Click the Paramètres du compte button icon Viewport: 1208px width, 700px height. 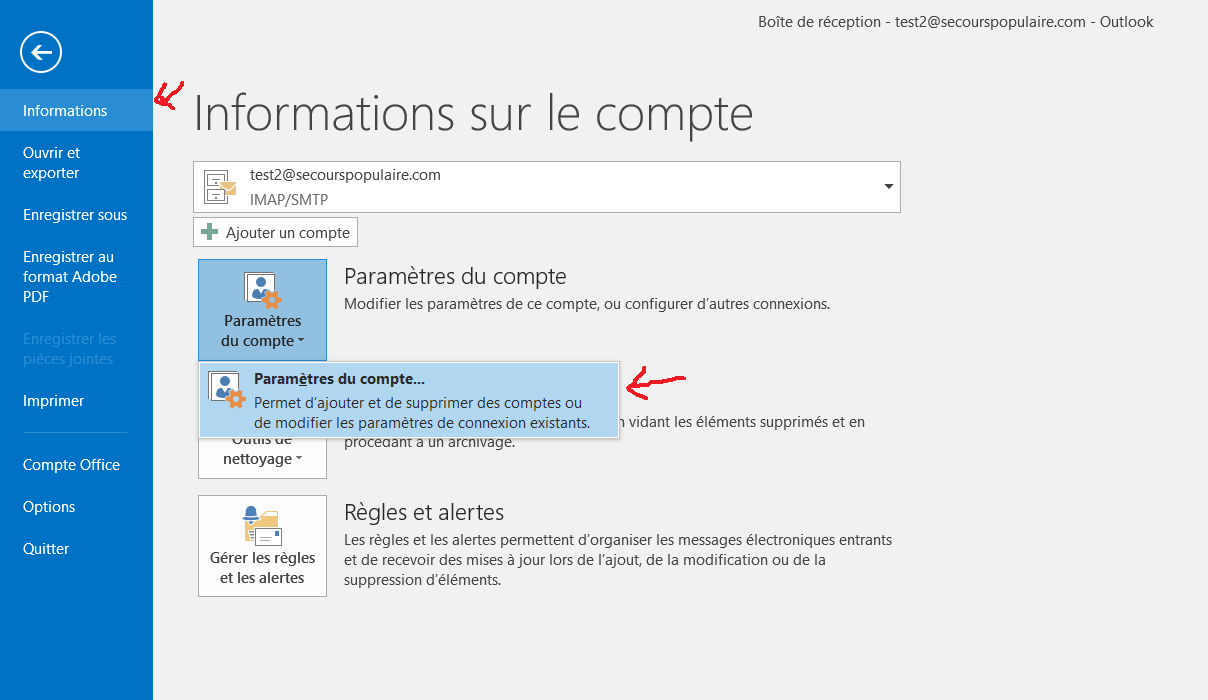pos(262,290)
